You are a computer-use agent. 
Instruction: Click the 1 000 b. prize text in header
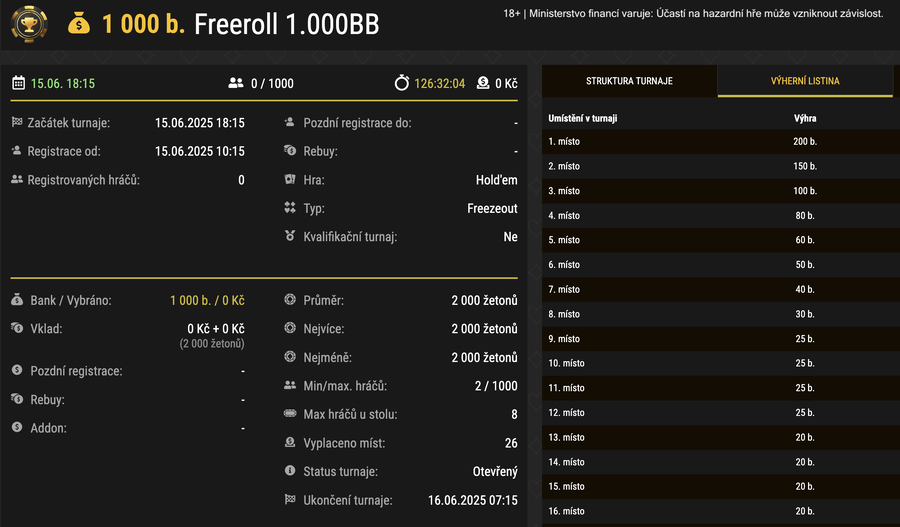[143, 25]
